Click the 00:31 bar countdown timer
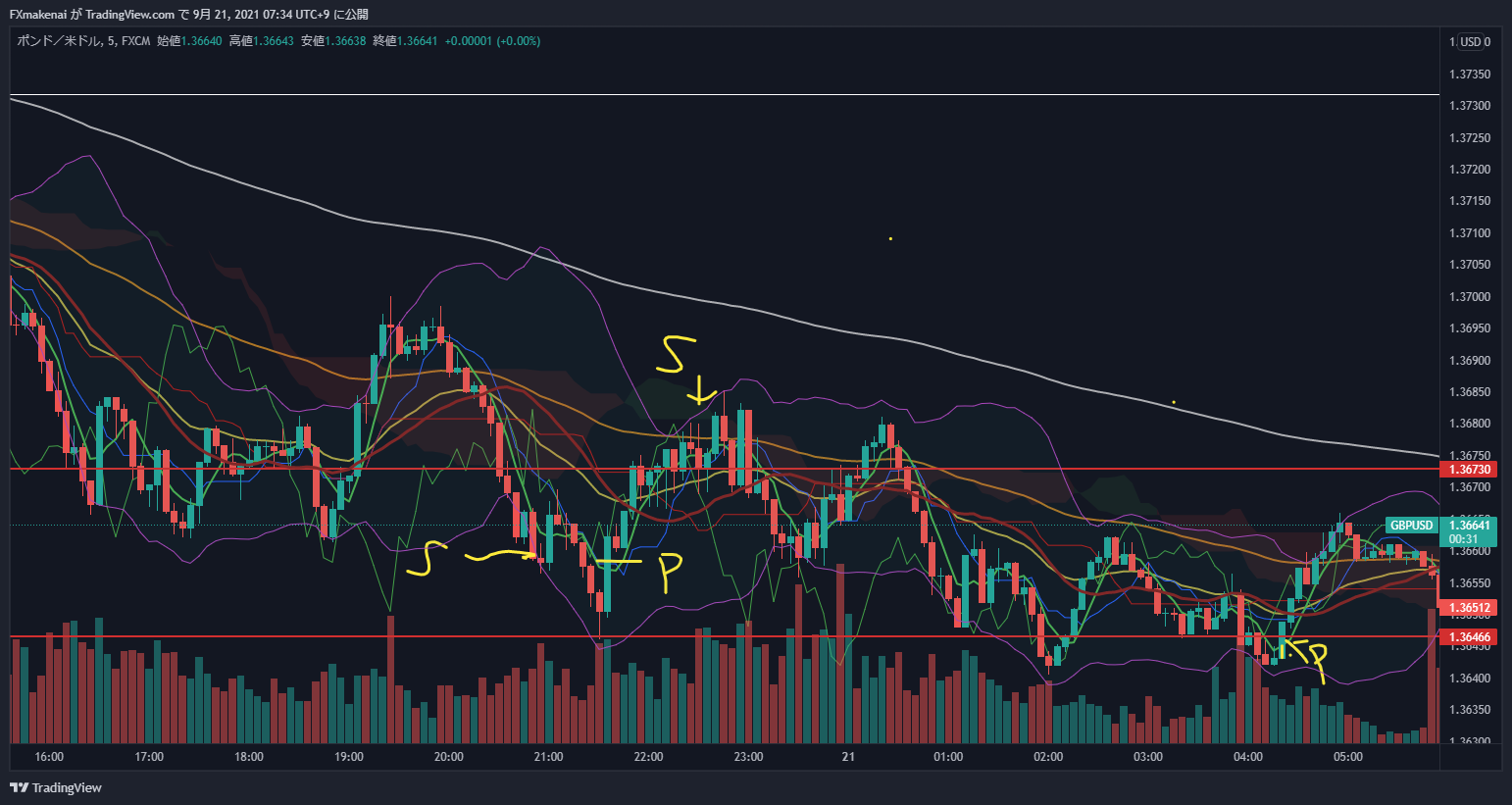The width and height of the screenshot is (1512, 805). click(1464, 539)
